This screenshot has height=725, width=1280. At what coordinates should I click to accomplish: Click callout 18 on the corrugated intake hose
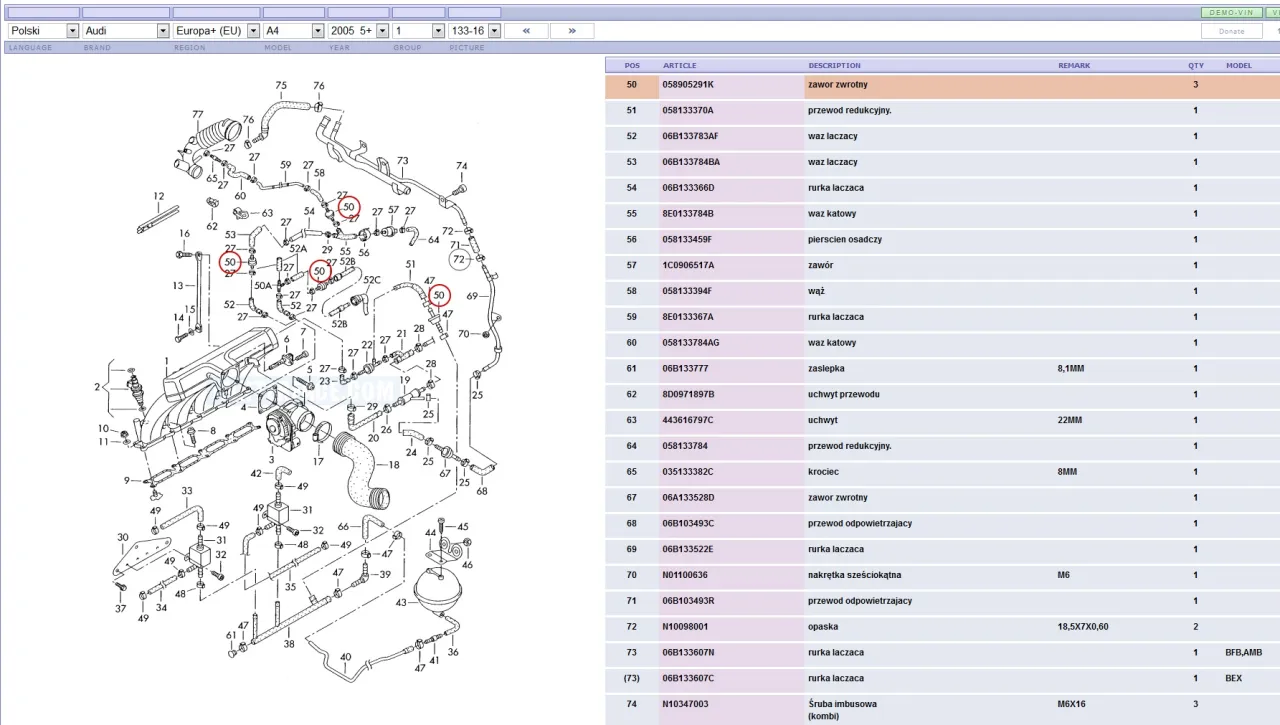pos(393,465)
